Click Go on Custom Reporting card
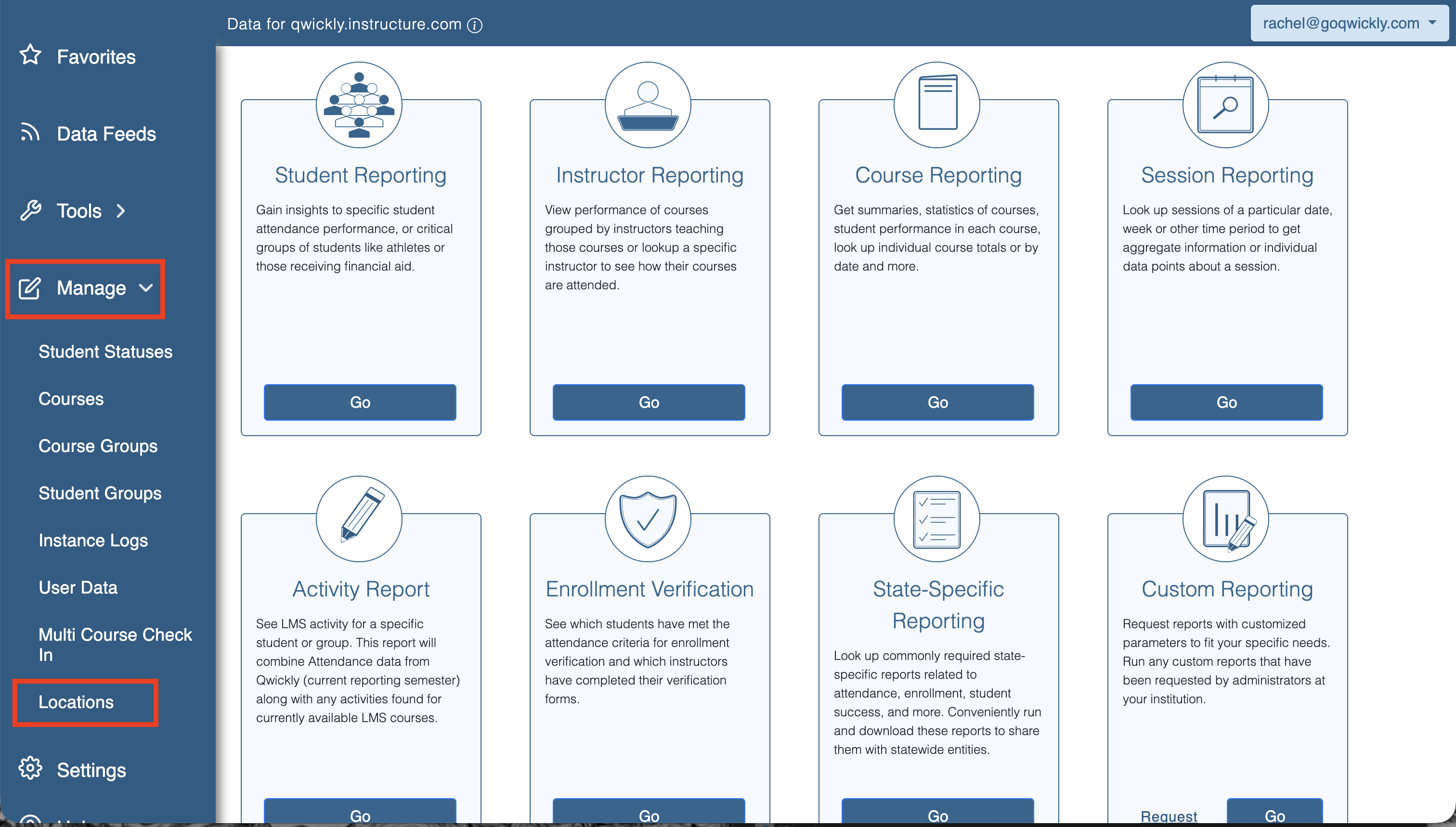 tap(1275, 812)
